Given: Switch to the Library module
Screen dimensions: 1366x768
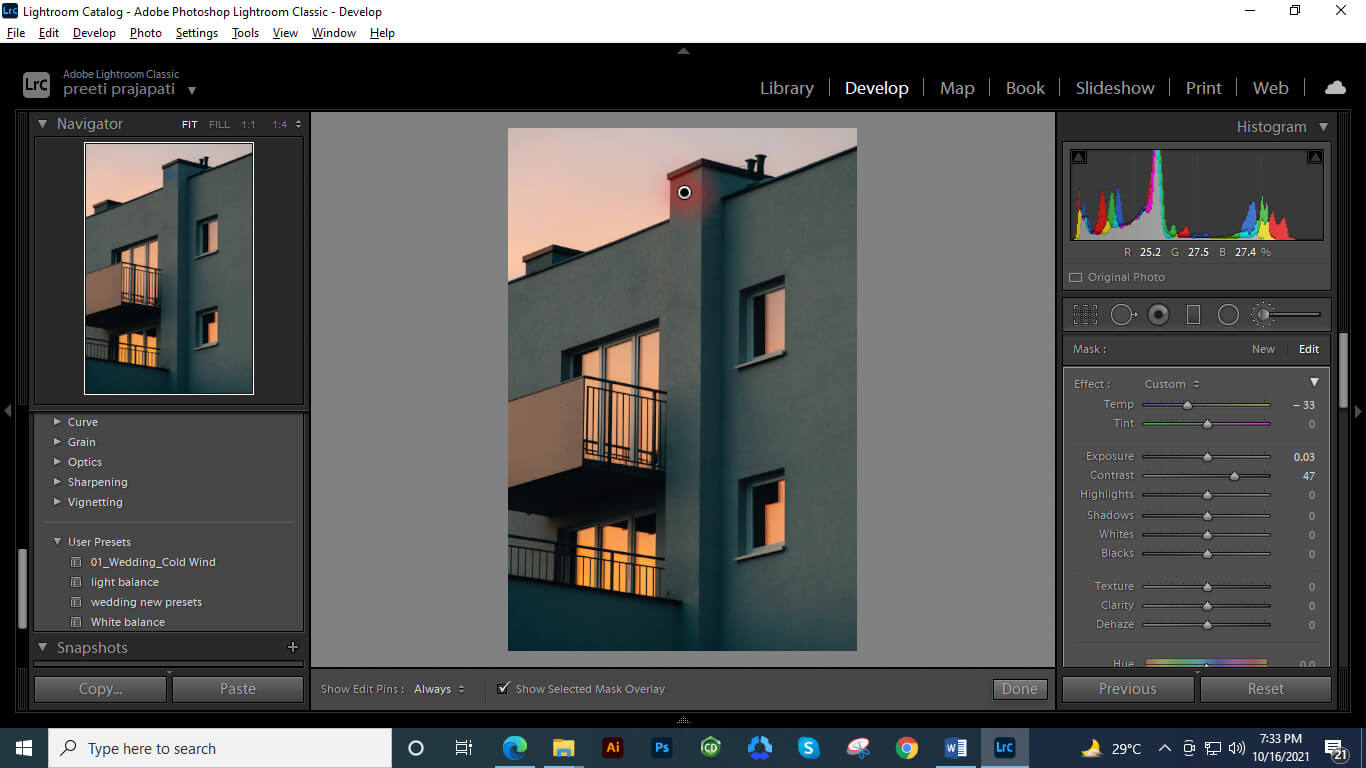Looking at the screenshot, I should tap(786, 87).
